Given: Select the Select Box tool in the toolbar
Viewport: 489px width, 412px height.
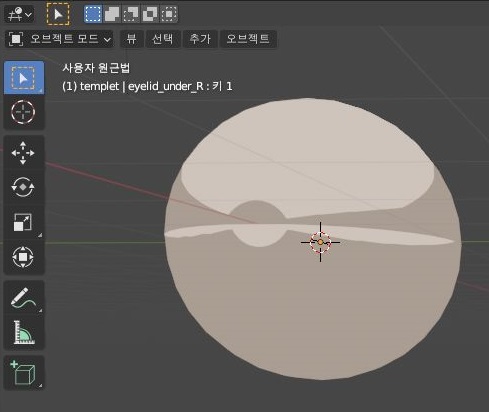Looking at the screenshot, I should pyautogui.click(x=24, y=78).
